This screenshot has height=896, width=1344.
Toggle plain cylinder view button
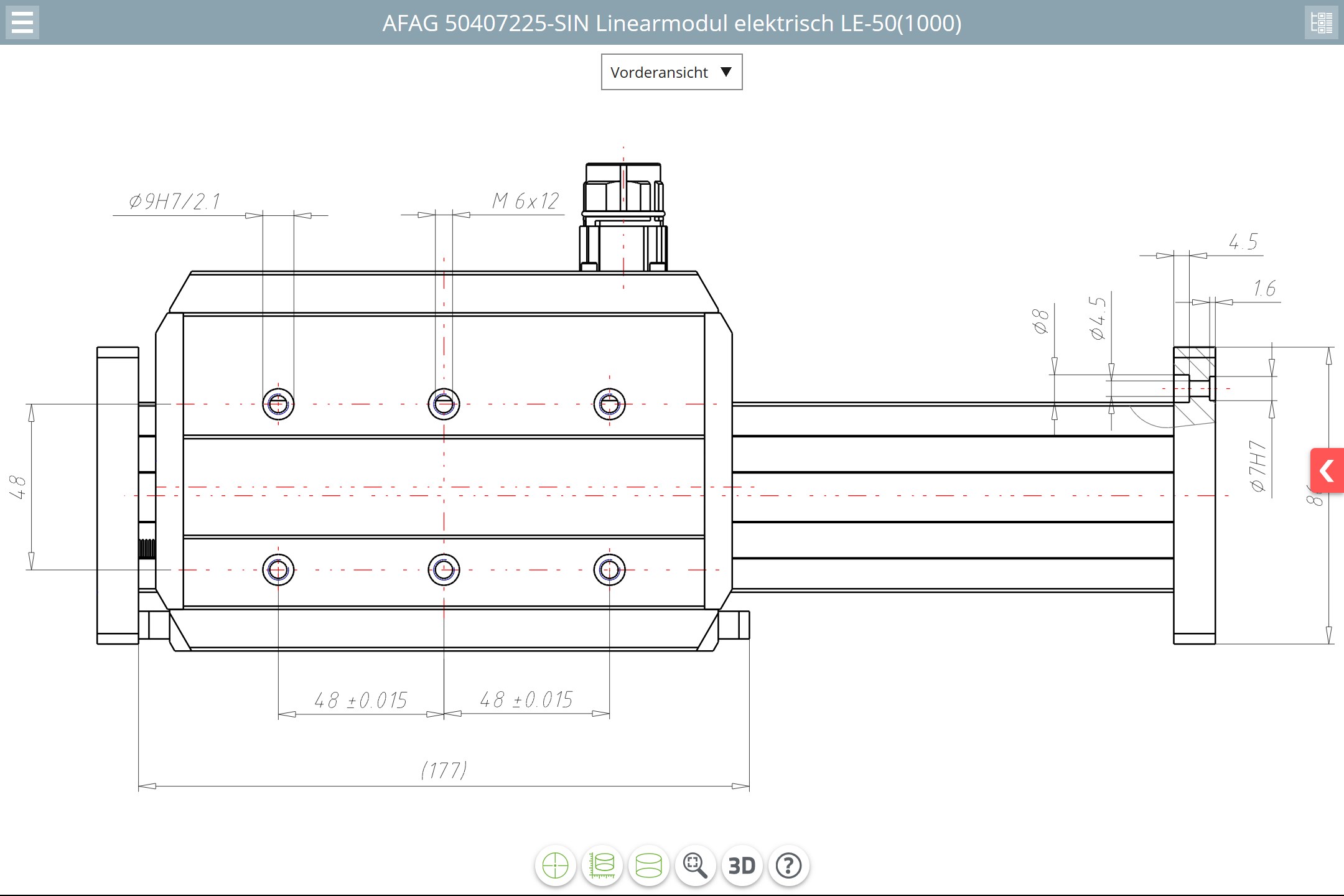point(648,866)
